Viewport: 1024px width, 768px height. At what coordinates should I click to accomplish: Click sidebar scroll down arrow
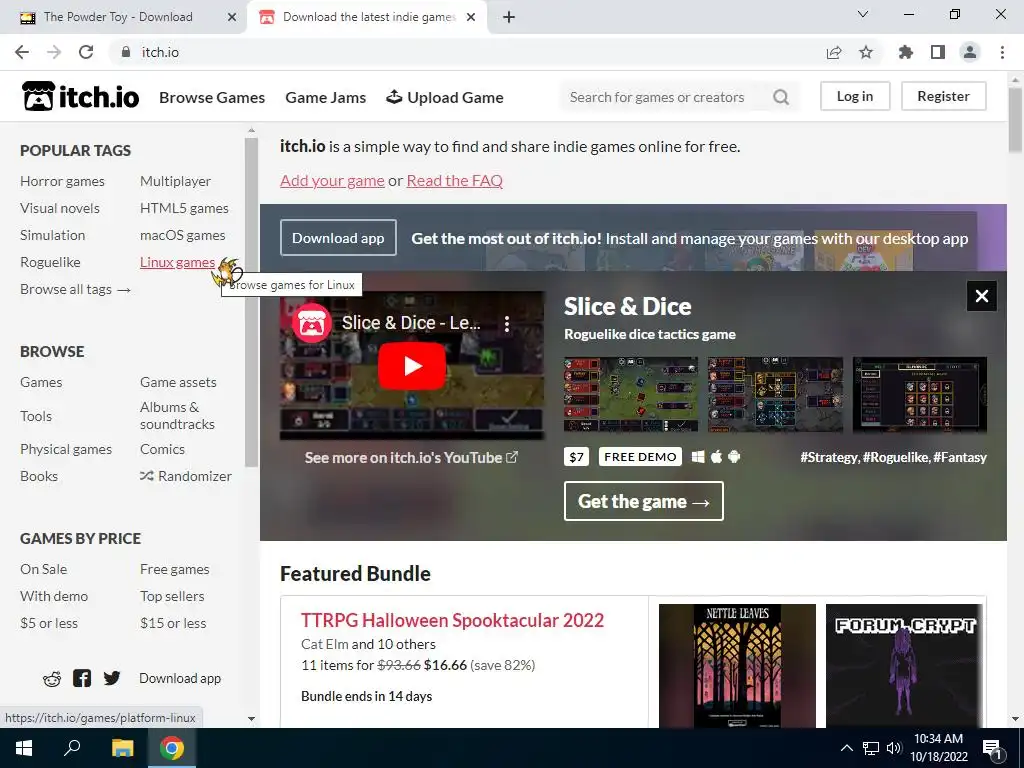pyautogui.click(x=251, y=718)
